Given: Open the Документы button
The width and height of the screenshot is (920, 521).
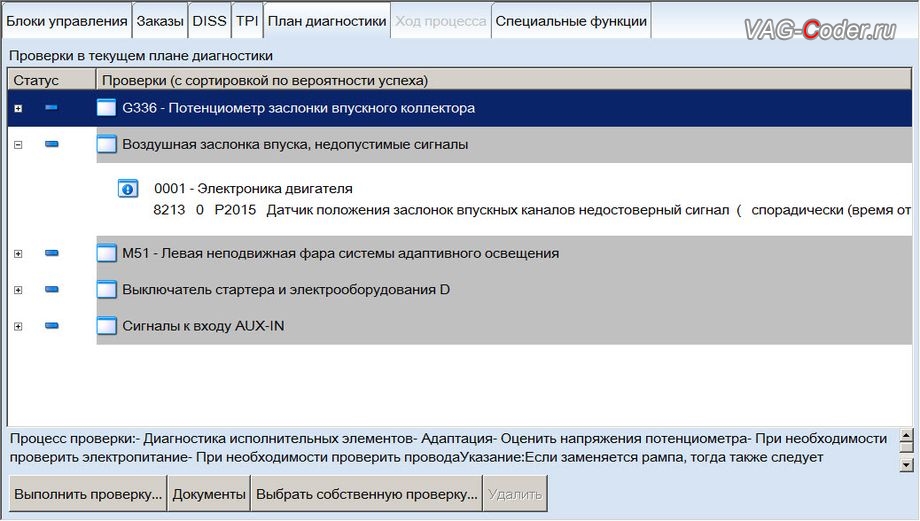Looking at the screenshot, I should 209,495.
